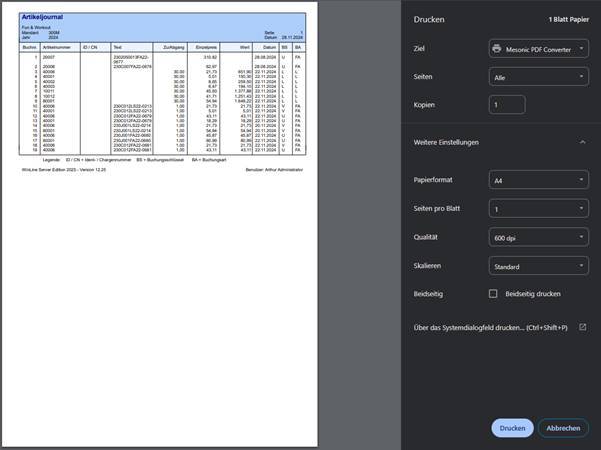
Task: Click the 'Legende:' line below the table
Action: click(x=134, y=160)
